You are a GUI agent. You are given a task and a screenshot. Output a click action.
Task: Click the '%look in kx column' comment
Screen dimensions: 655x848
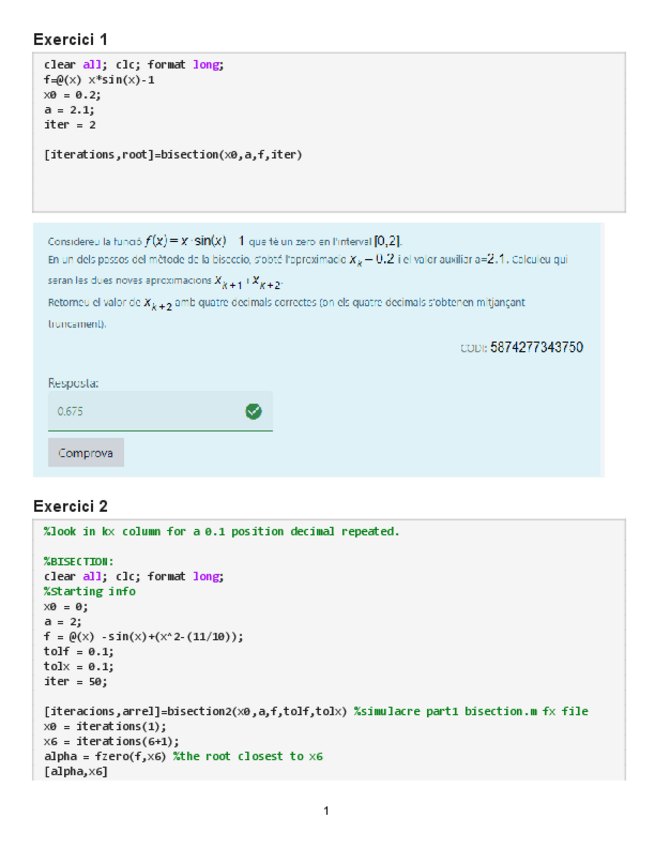coord(221,531)
